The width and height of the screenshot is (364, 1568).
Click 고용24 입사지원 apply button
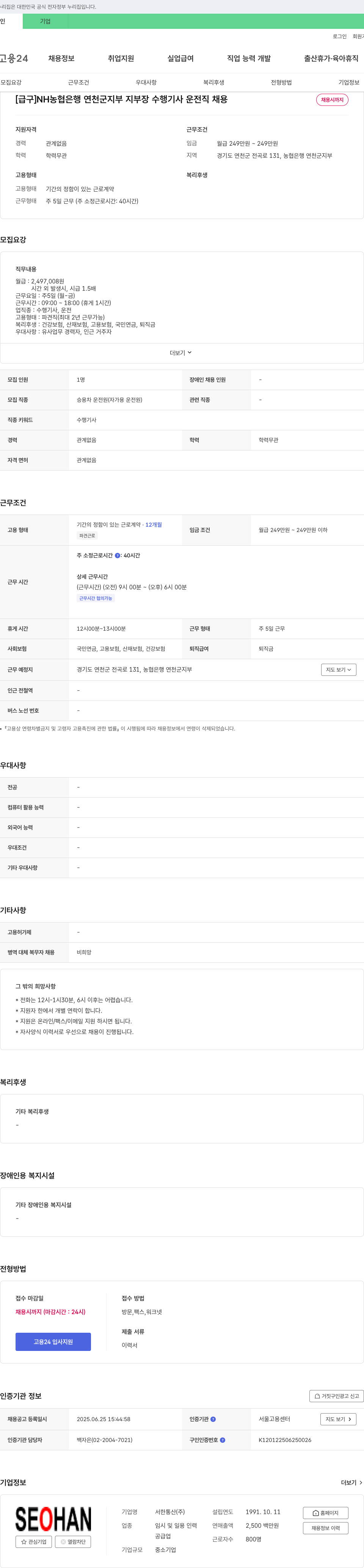tap(53, 1341)
